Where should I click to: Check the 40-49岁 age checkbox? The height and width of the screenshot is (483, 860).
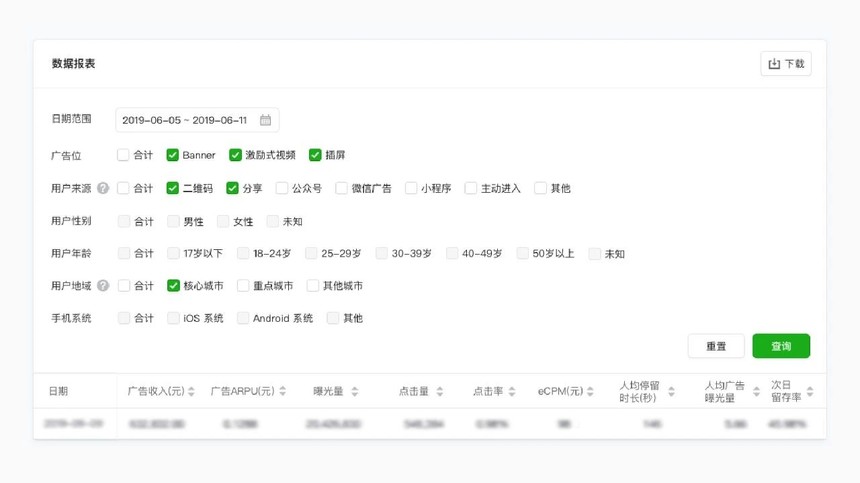coord(452,253)
